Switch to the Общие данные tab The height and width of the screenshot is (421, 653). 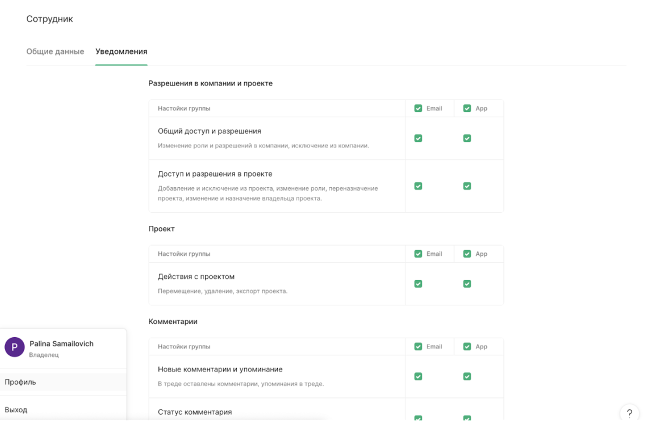pos(55,51)
